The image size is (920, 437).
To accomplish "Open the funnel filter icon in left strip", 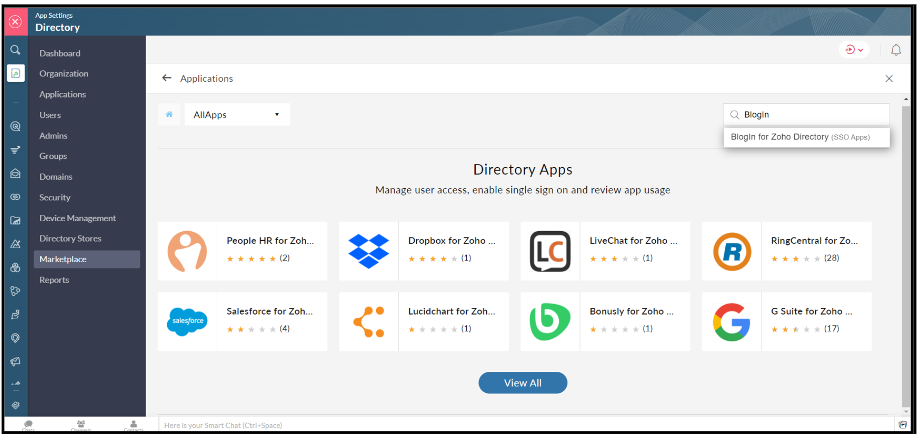I will point(16,150).
